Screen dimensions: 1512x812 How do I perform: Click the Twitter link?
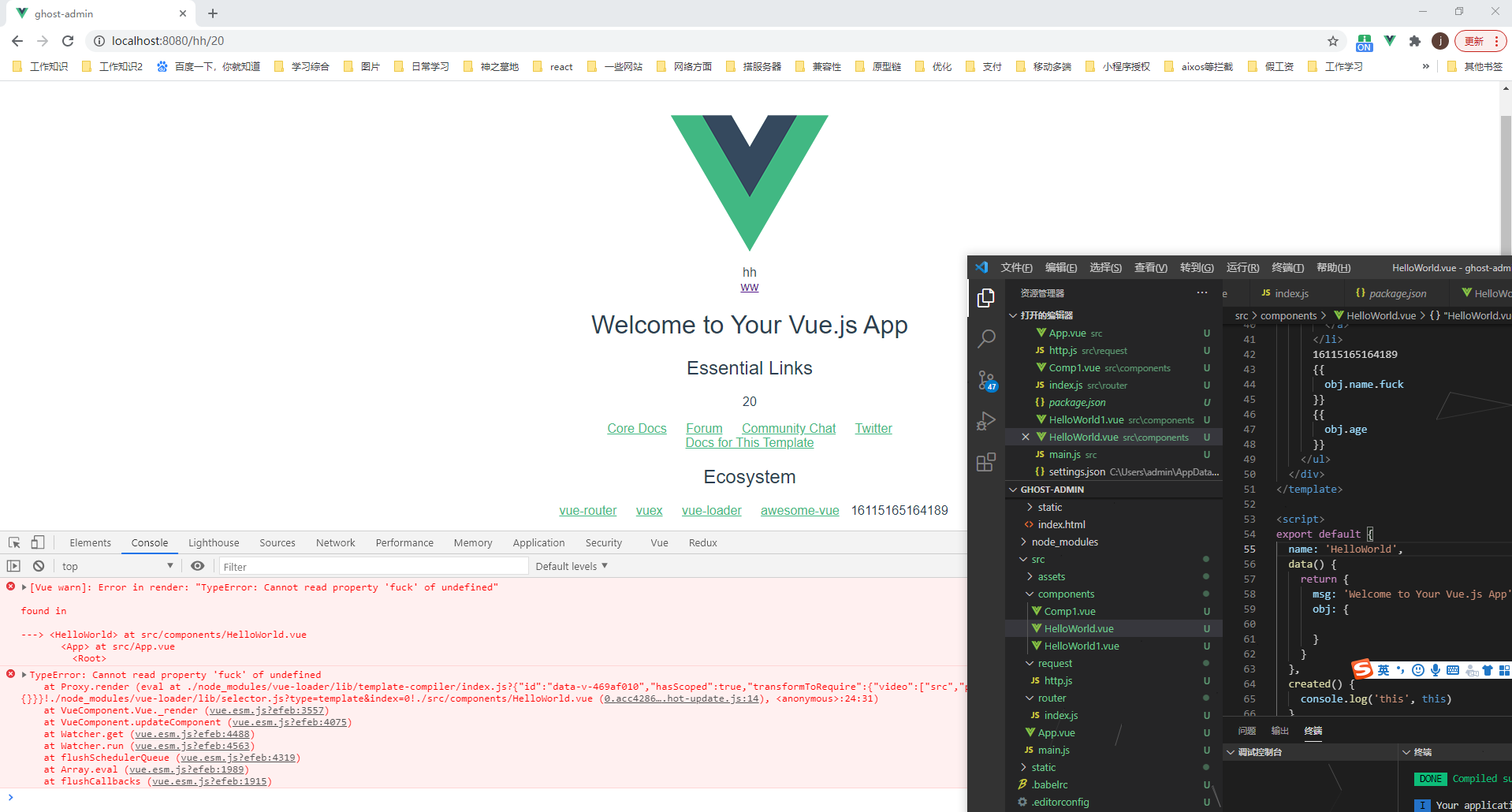pos(873,428)
